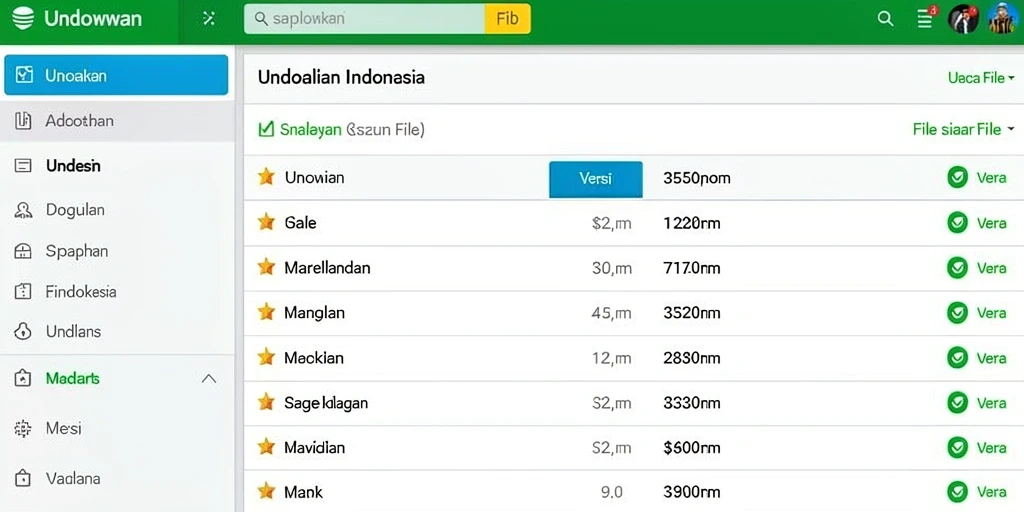Click the 3900rm value

pos(692,492)
